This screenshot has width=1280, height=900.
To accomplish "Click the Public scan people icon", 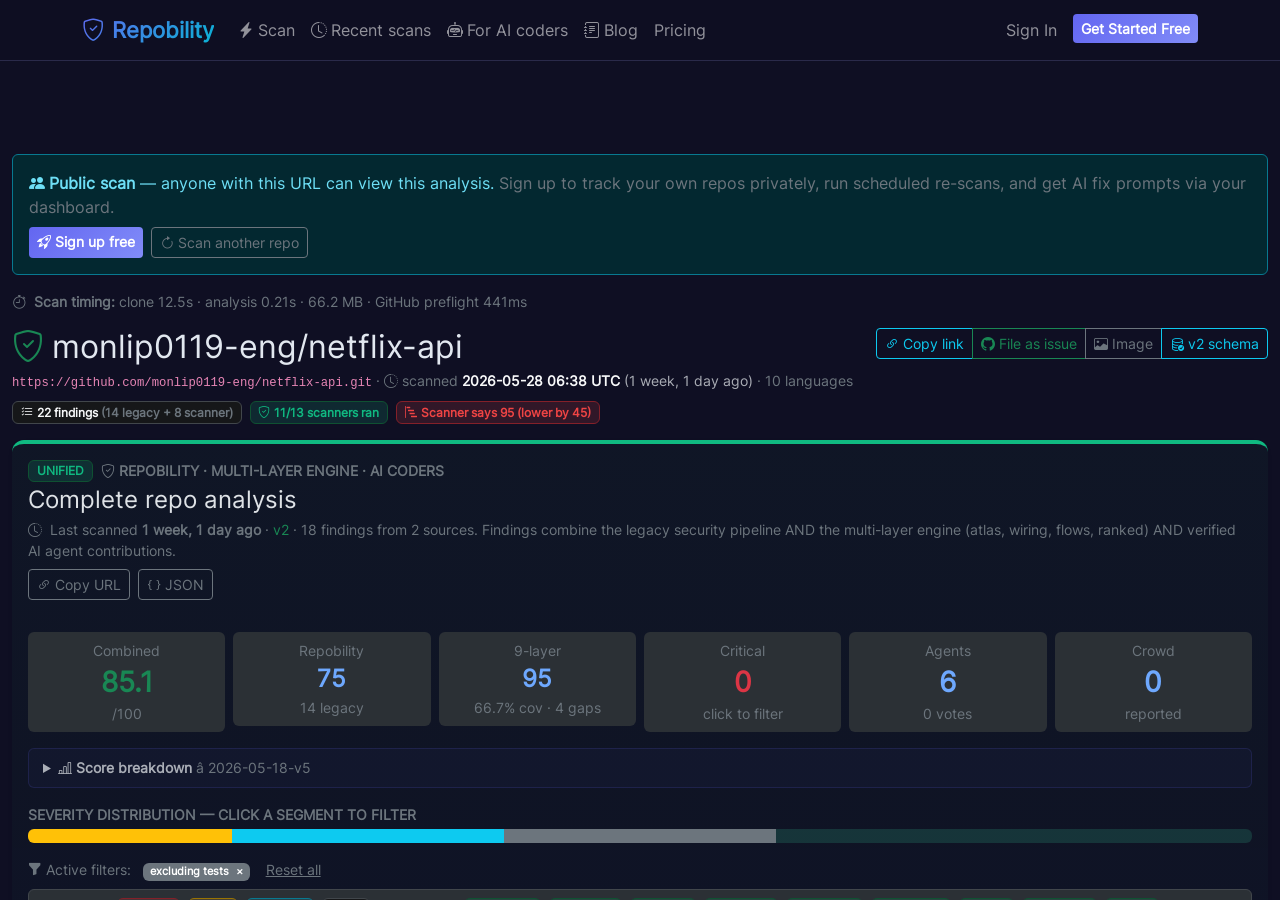I will [37, 183].
